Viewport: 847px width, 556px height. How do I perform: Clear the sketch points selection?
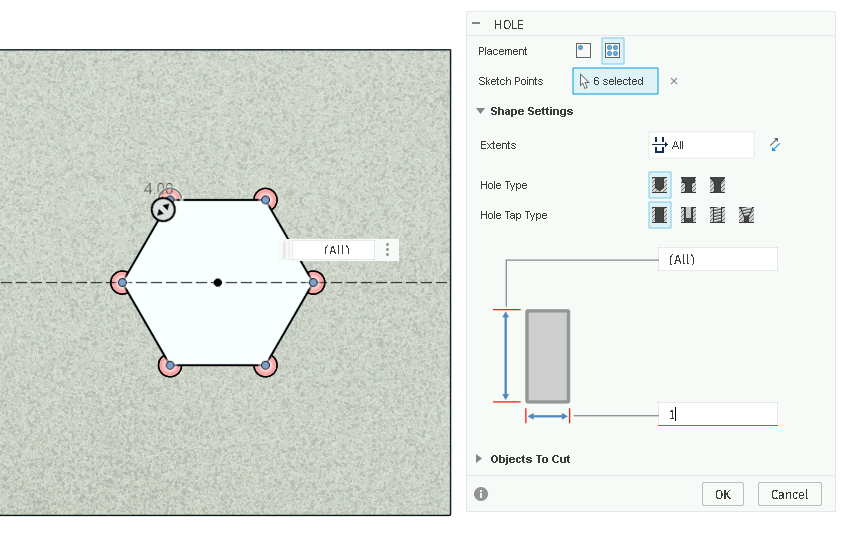pyautogui.click(x=674, y=81)
